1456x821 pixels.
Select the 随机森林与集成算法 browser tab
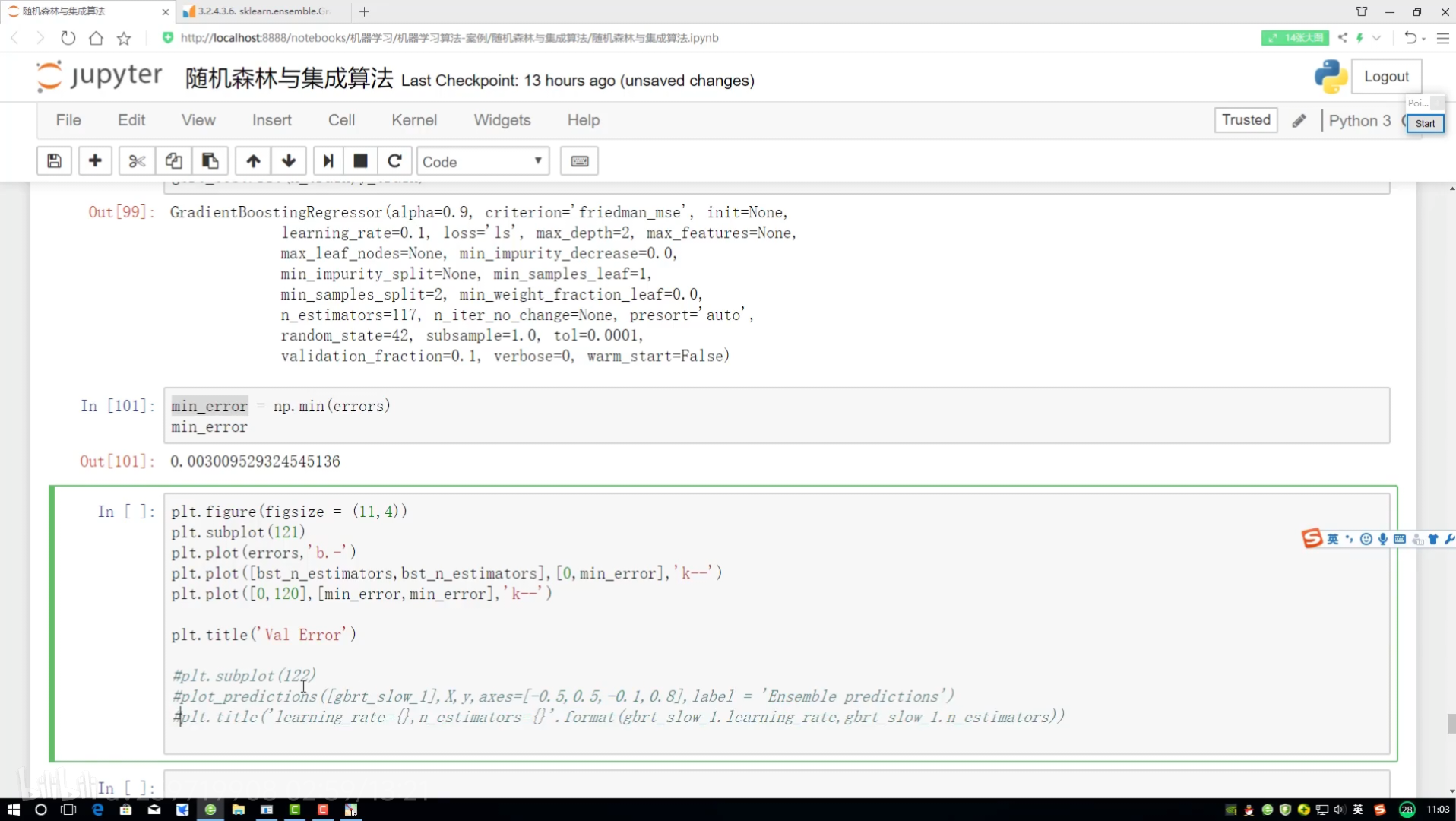[87, 11]
